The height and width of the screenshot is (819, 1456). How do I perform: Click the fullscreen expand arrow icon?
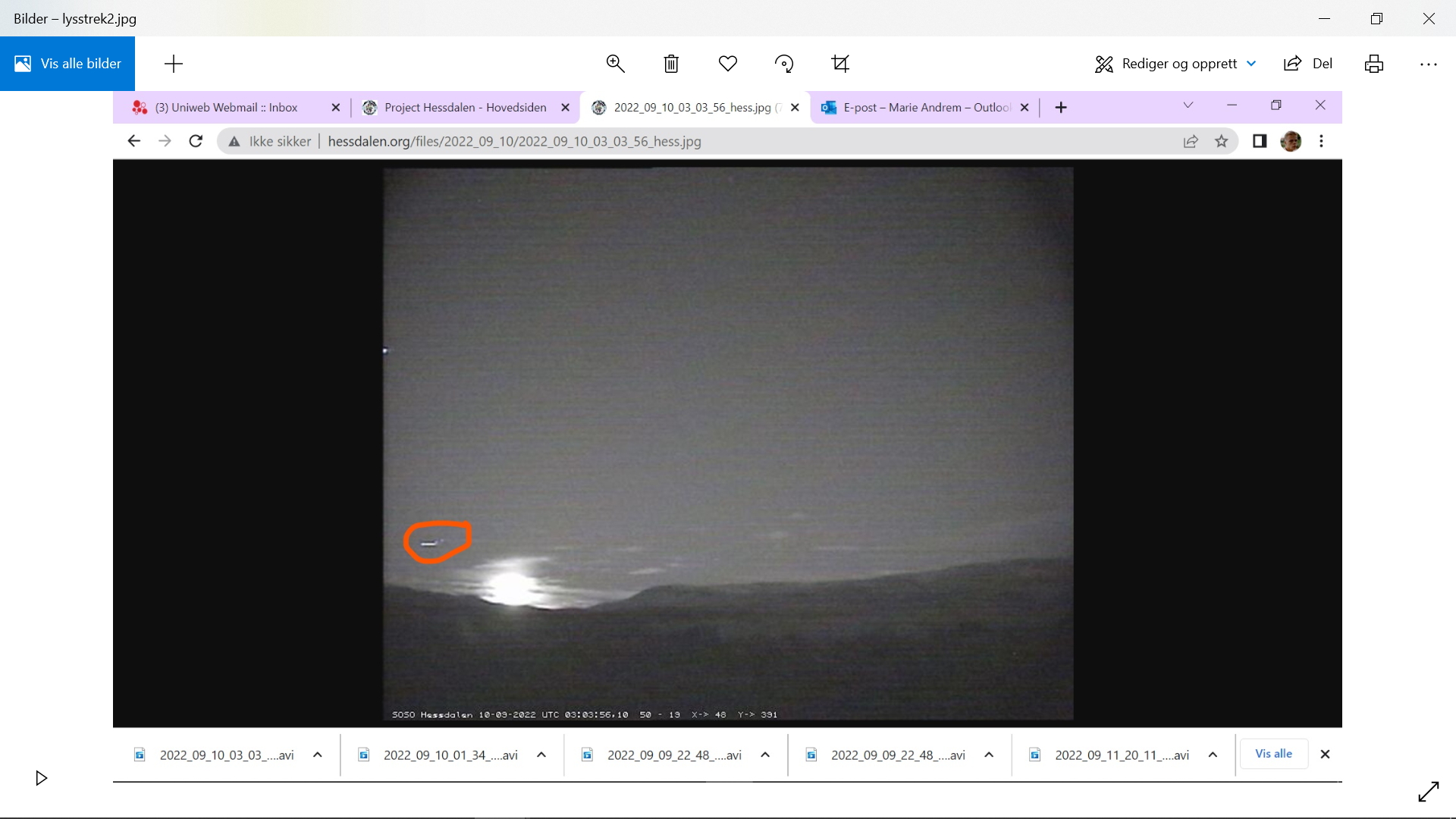coord(1429,792)
